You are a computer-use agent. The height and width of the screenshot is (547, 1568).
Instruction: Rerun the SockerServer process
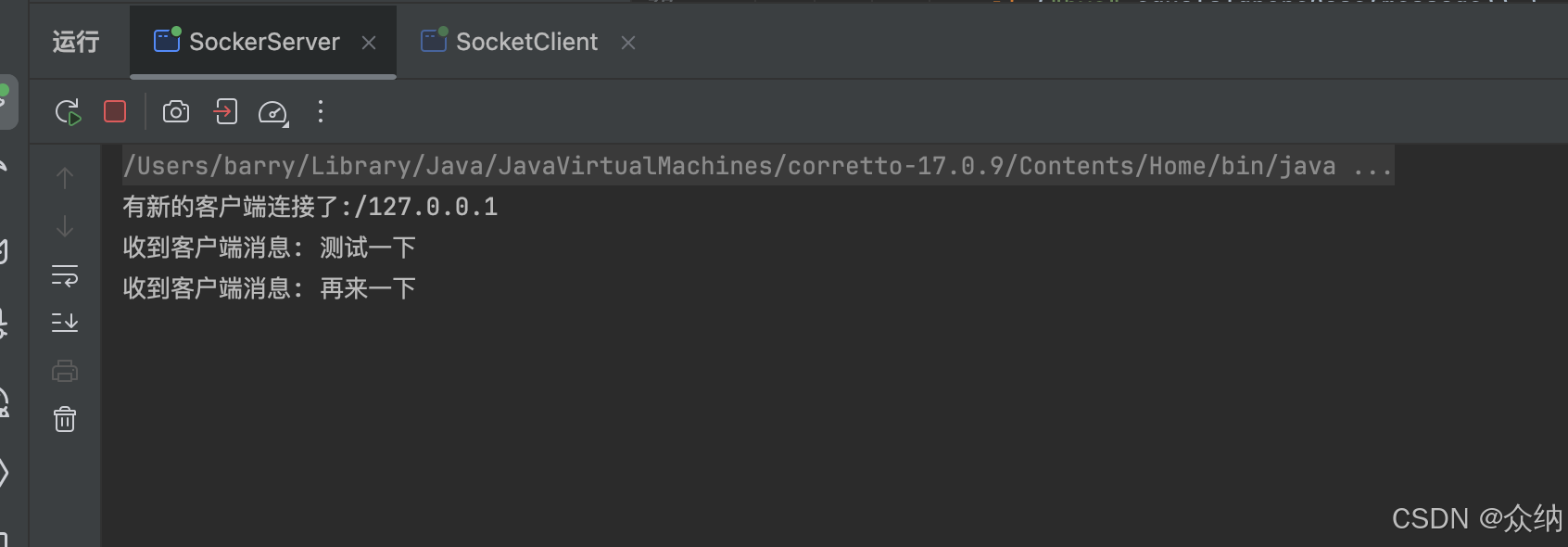tap(69, 112)
